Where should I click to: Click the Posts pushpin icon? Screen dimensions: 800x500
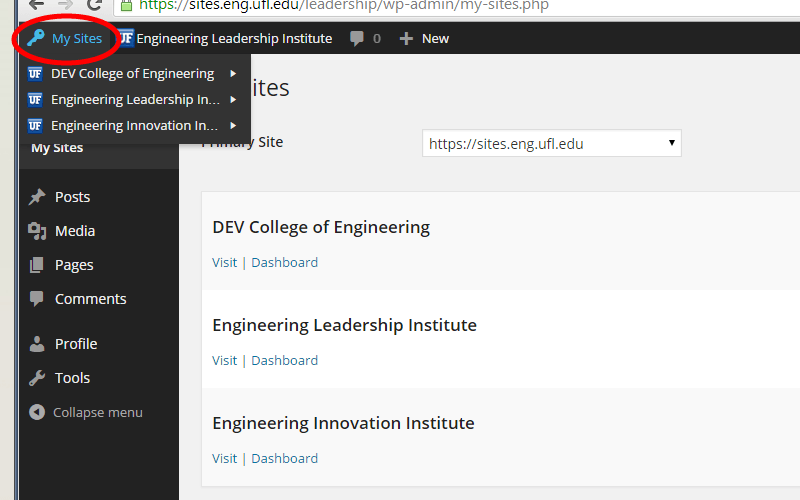(x=37, y=197)
